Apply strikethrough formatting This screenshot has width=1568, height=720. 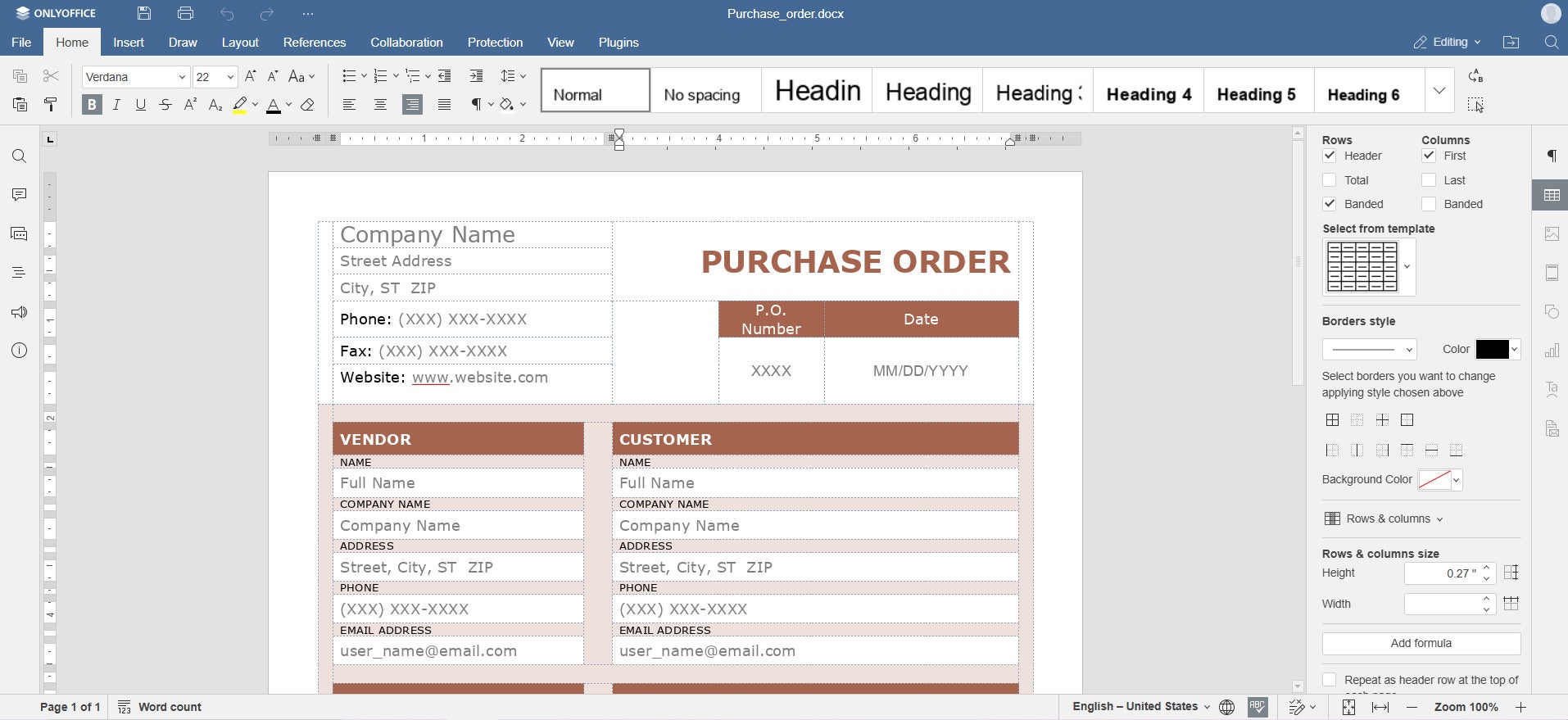(x=165, y=105)
